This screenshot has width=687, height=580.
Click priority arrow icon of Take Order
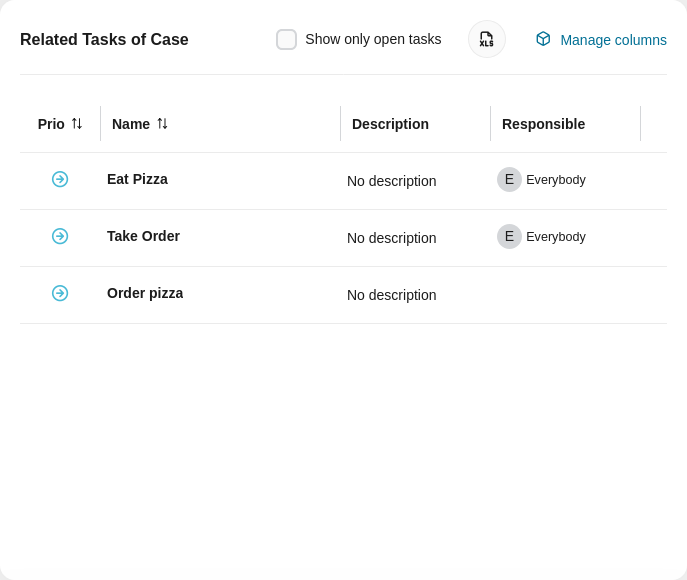(x=60, y=236)
